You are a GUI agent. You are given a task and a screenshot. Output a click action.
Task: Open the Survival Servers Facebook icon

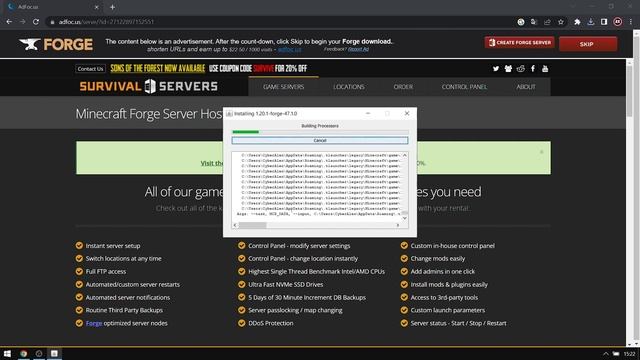click(x=533, y=69)
